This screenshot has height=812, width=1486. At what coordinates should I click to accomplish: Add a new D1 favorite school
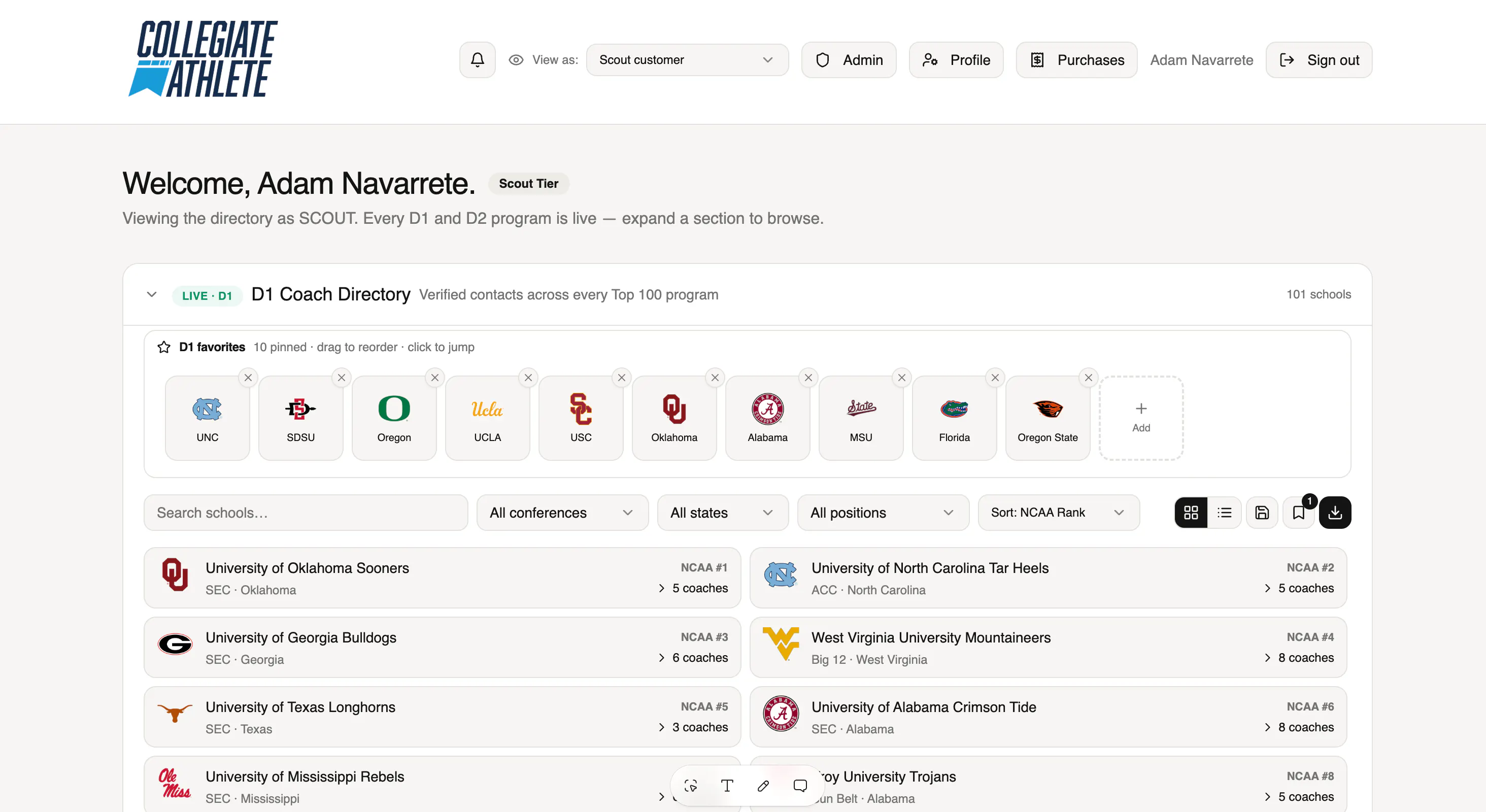1141,419
